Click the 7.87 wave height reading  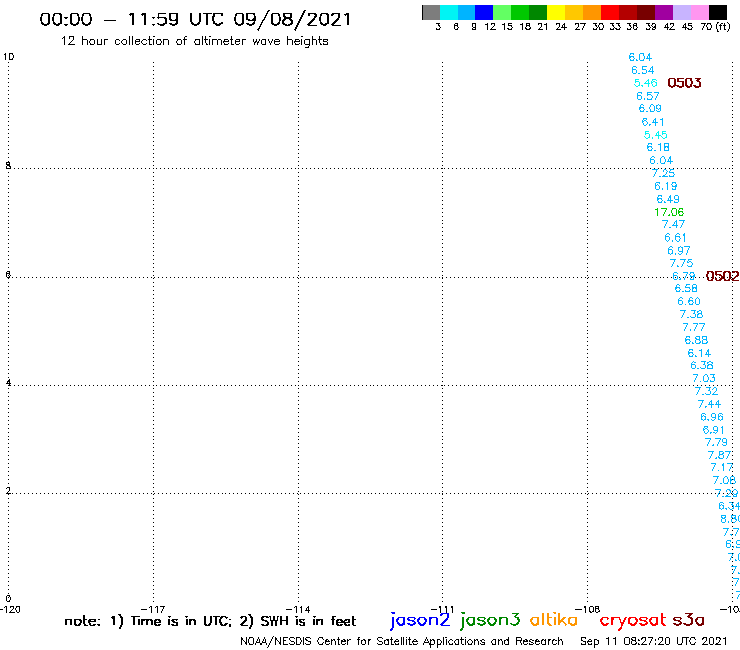point(719,455)
